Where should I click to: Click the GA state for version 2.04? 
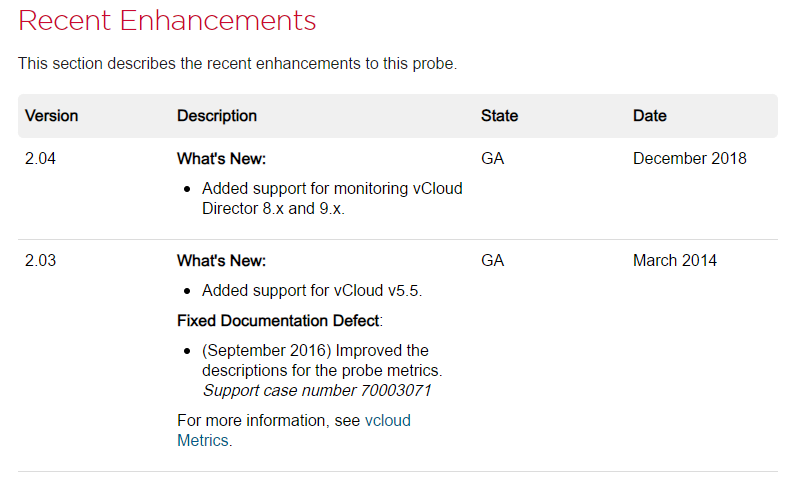[x=492, y=159]
